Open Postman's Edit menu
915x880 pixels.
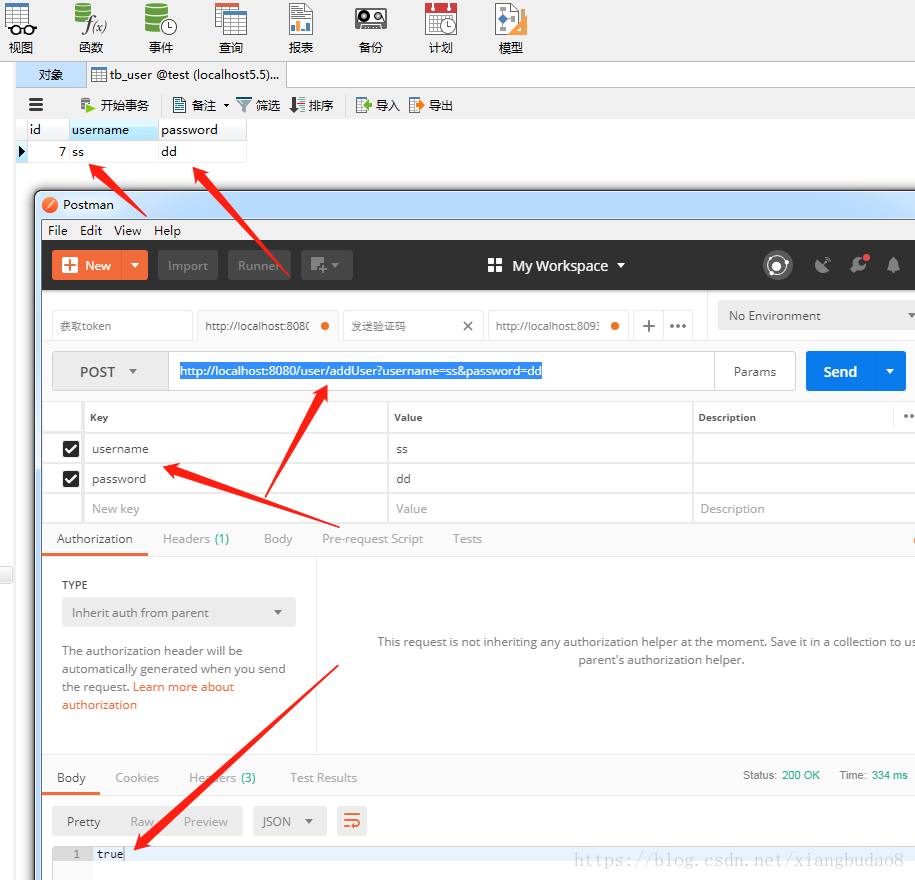tap(91, 231)
